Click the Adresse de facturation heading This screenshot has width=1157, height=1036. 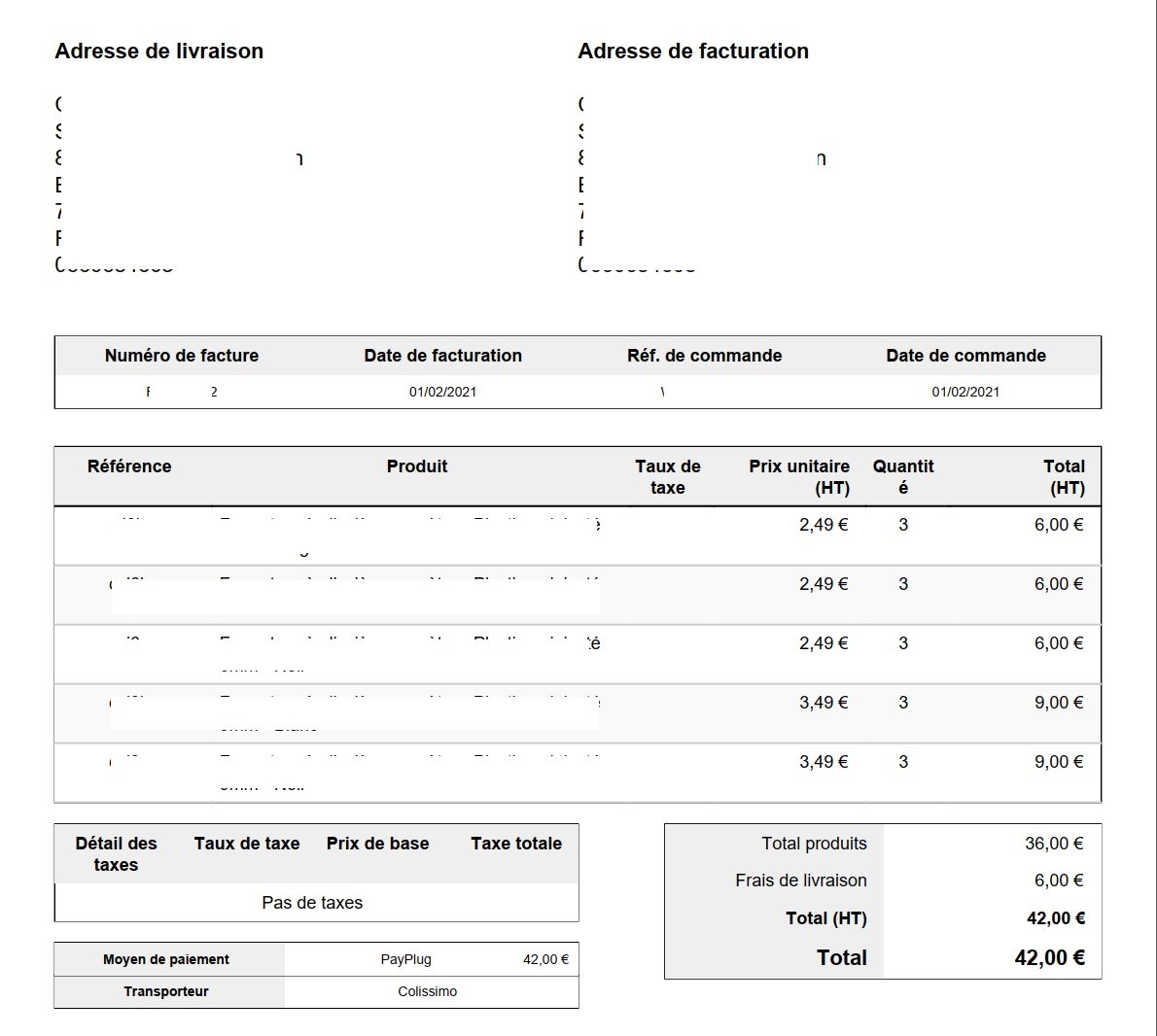pos(693,51)
